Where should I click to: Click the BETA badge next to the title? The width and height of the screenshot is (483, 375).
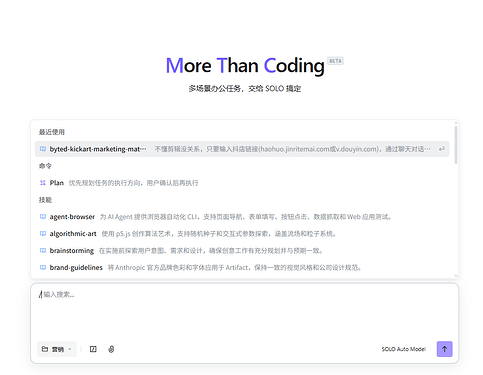pyautogui.click(x=335, y=61)
